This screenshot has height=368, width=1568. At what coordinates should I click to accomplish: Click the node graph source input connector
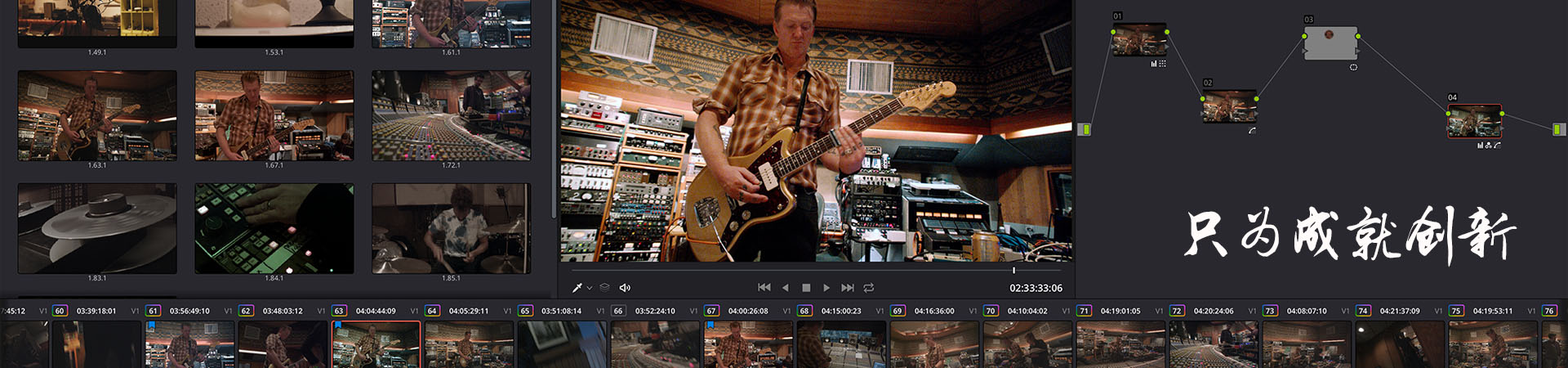1085,129
